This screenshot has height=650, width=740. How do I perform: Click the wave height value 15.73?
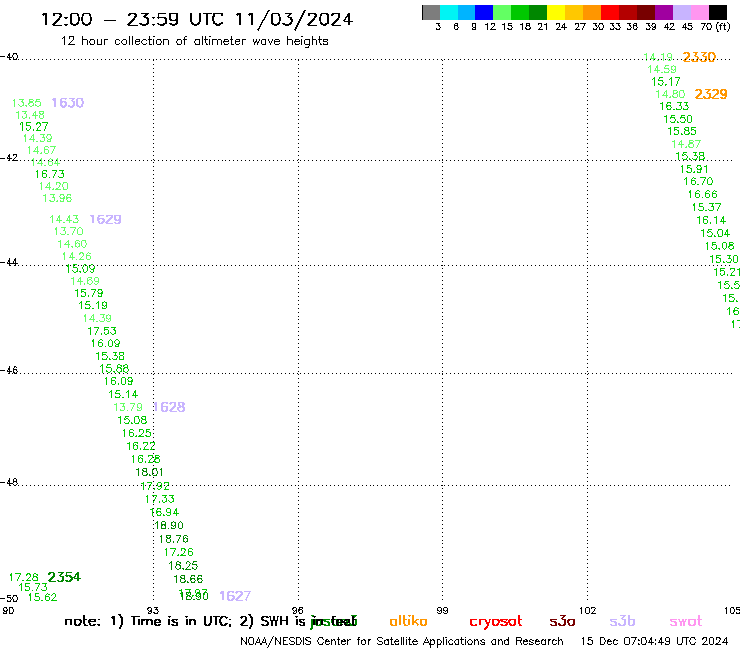point(33,588)
